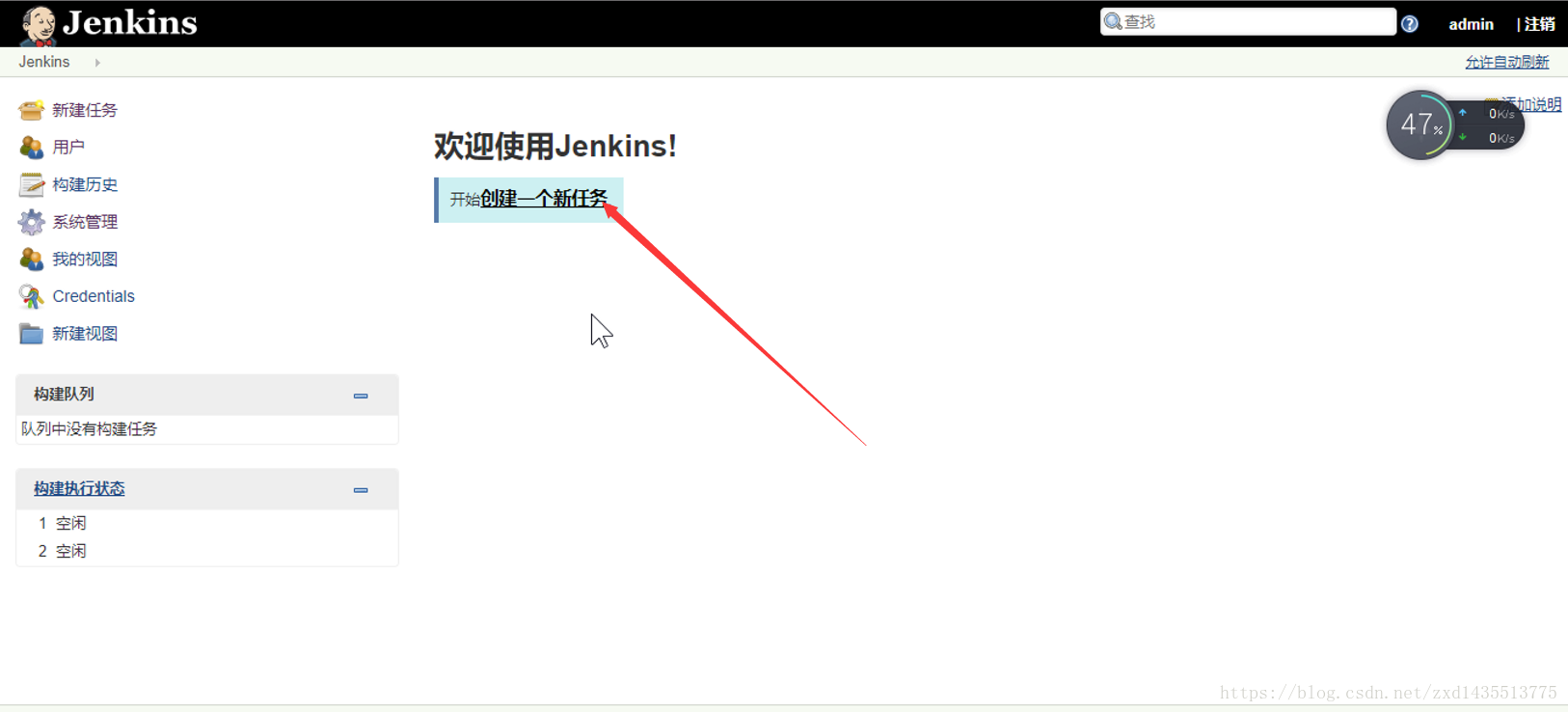The width and height of the screenshot is (1568, 712).
Task: Select executor row 1 空闲
Action: (x=63, y=523)
